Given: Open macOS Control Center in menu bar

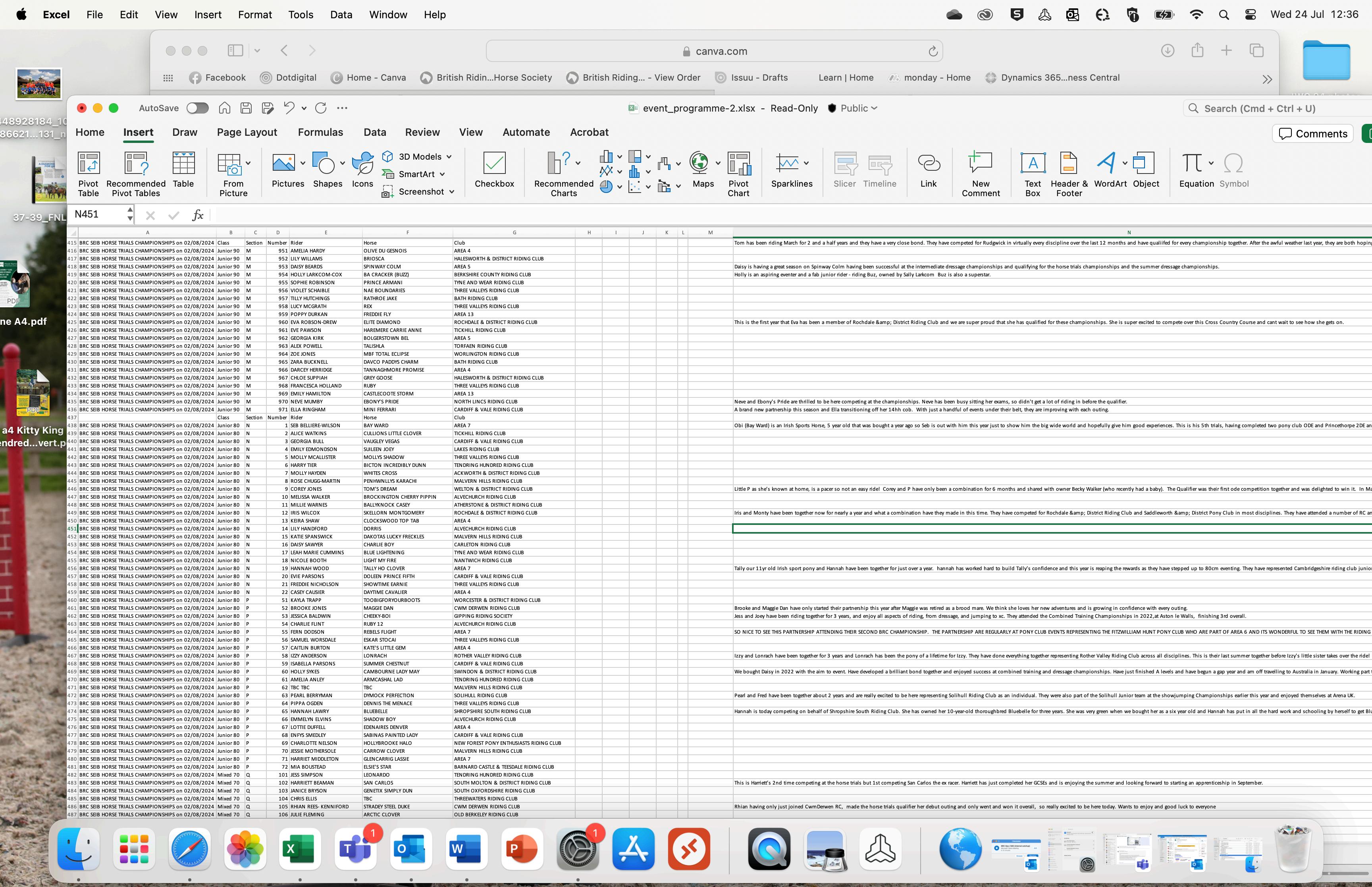Looking at the screenshot, I should click(1251, 15).
